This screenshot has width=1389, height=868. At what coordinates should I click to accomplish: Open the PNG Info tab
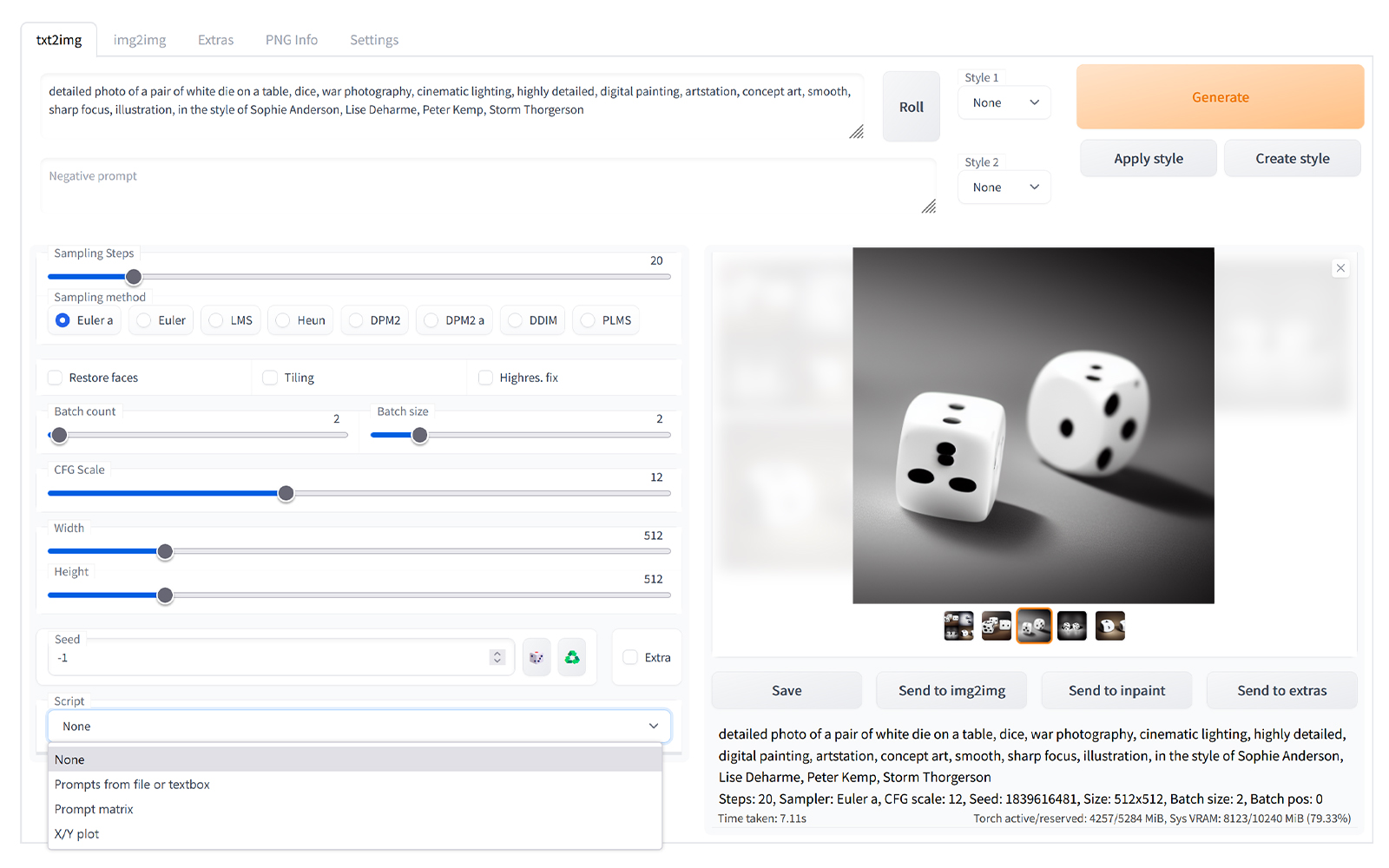(291, 39)
